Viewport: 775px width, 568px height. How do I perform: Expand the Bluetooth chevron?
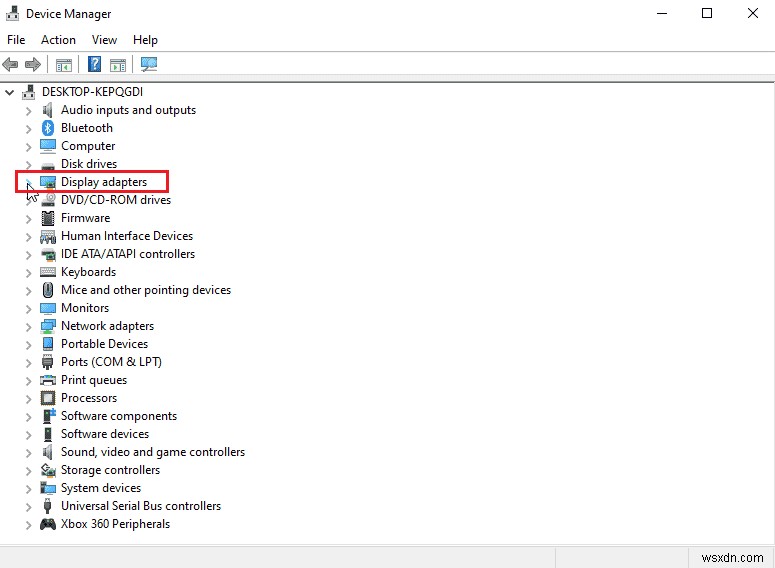pyautogui.click(x=29, y=129)
